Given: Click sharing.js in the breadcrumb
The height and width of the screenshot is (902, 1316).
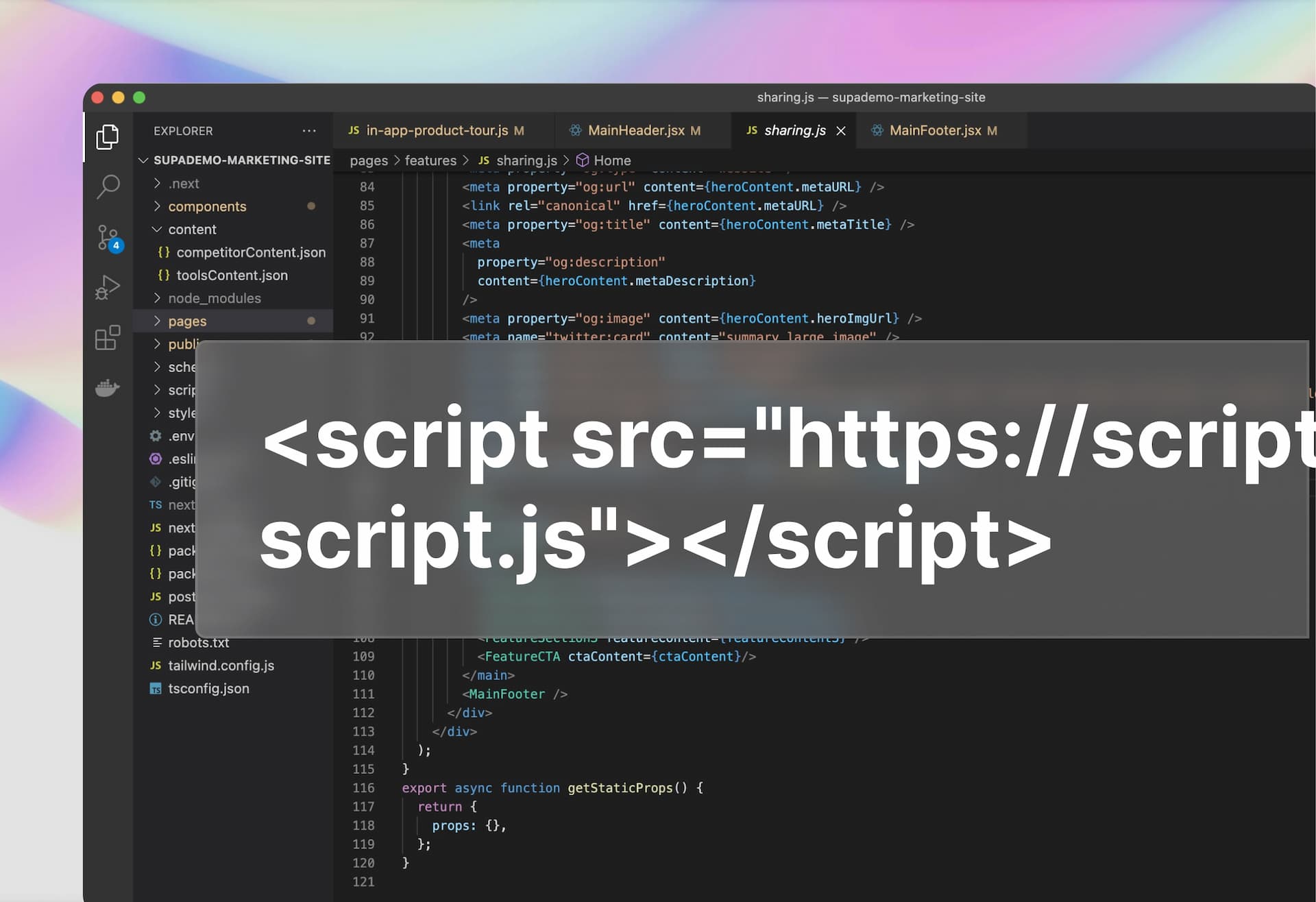Looking at the screenshot, I should tap(526, 160).
